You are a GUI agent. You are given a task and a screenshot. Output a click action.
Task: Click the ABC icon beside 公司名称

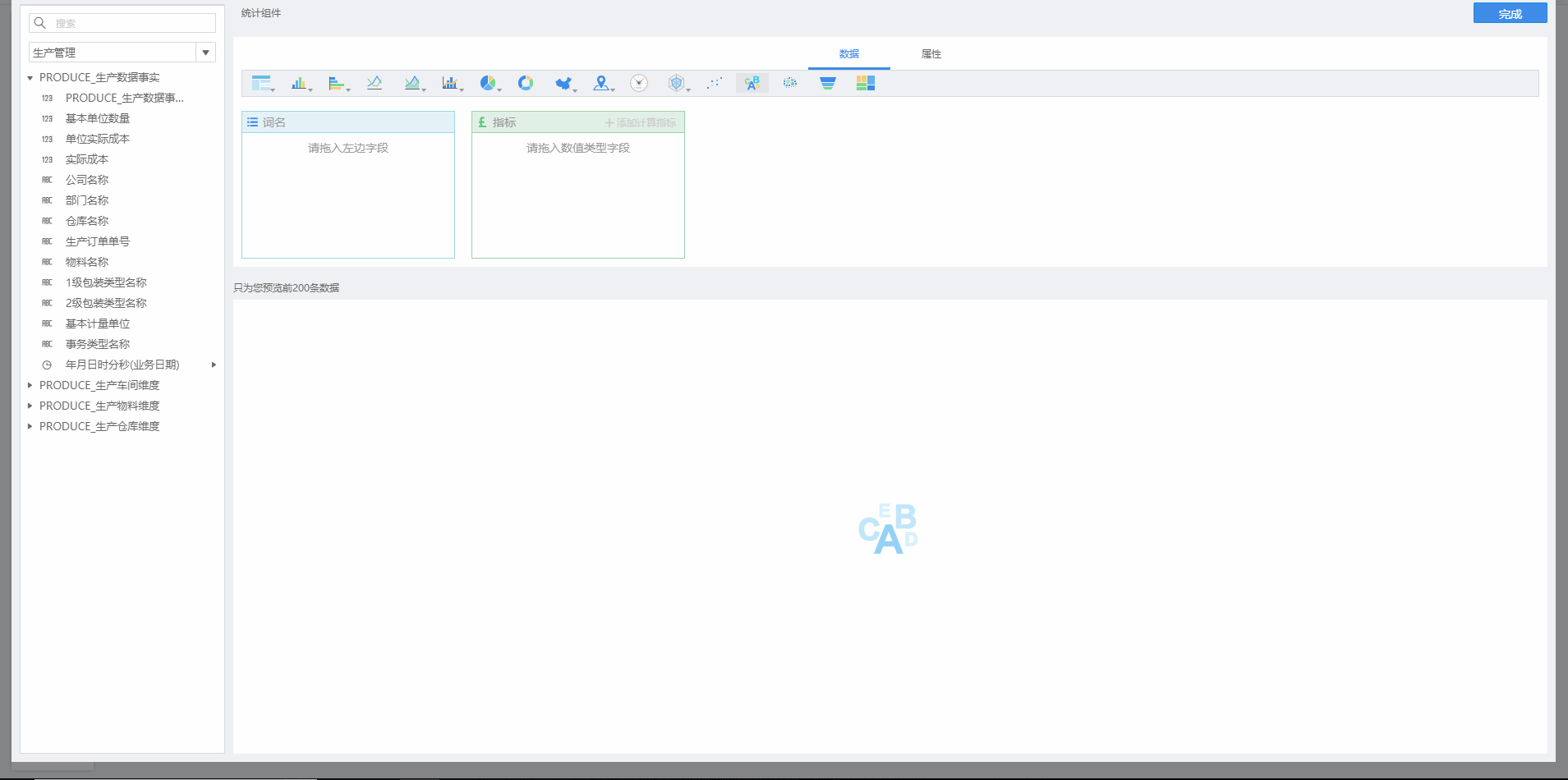pyautogui.click(x=47, y=180)
